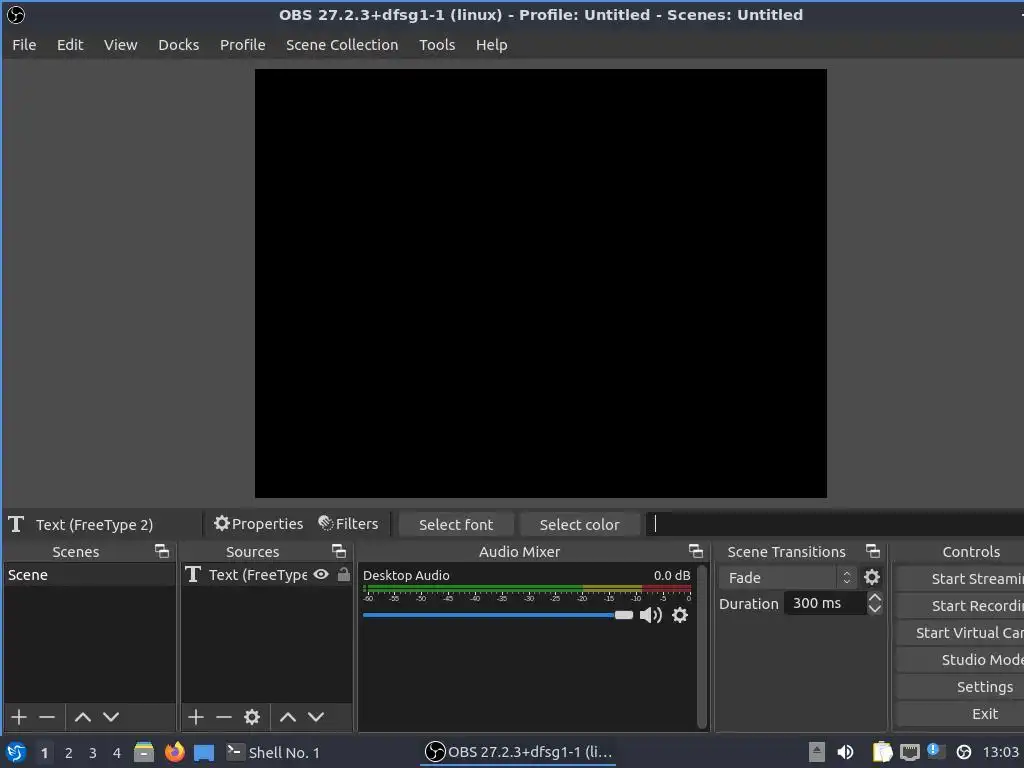1024x768 pixels.
Task: Decrease transition duration with down arrow
Action: pyautogui.click(x=875, y=609)
